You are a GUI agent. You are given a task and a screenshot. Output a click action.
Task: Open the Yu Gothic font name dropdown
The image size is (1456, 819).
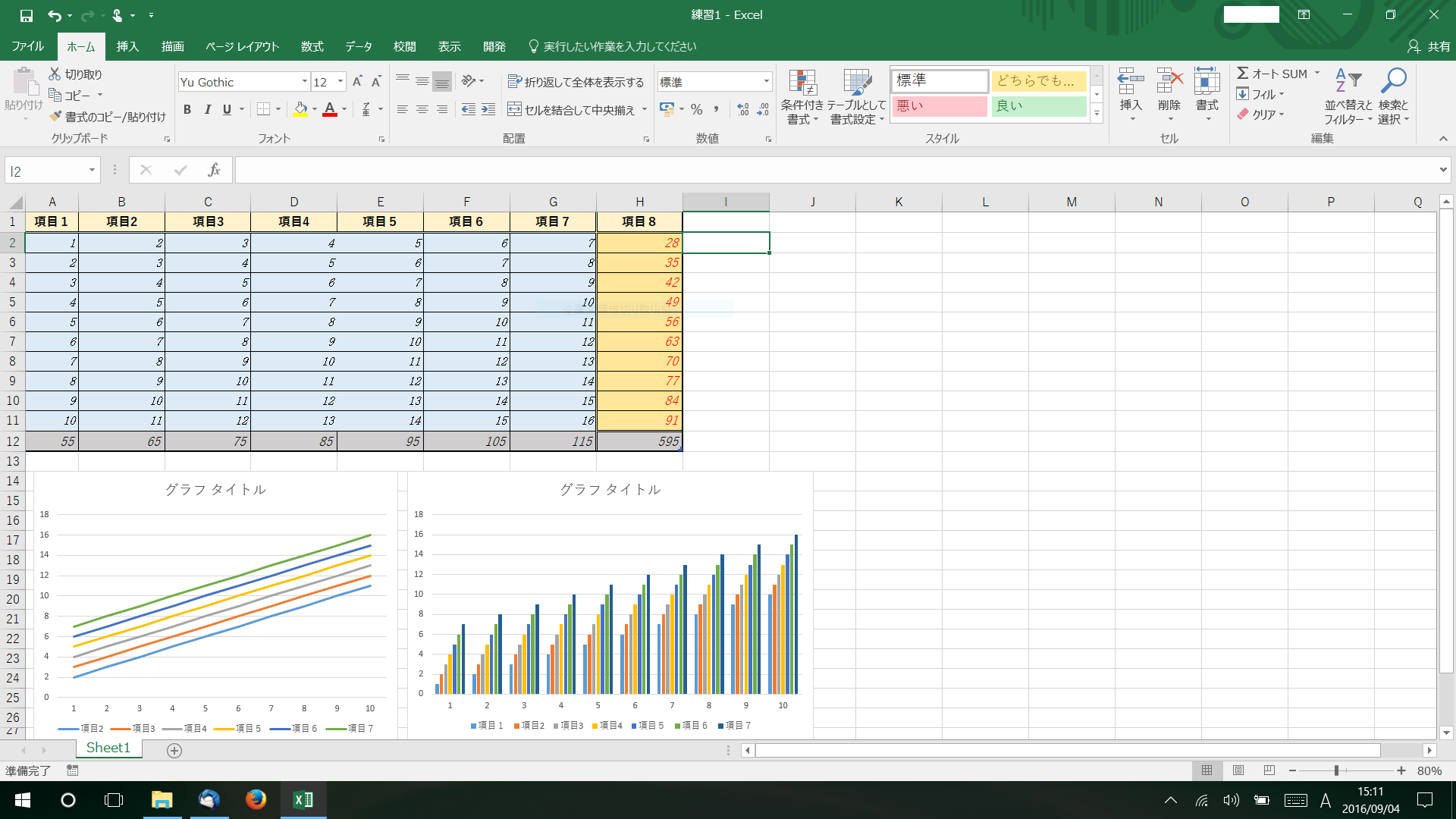(x=304, y=82)
